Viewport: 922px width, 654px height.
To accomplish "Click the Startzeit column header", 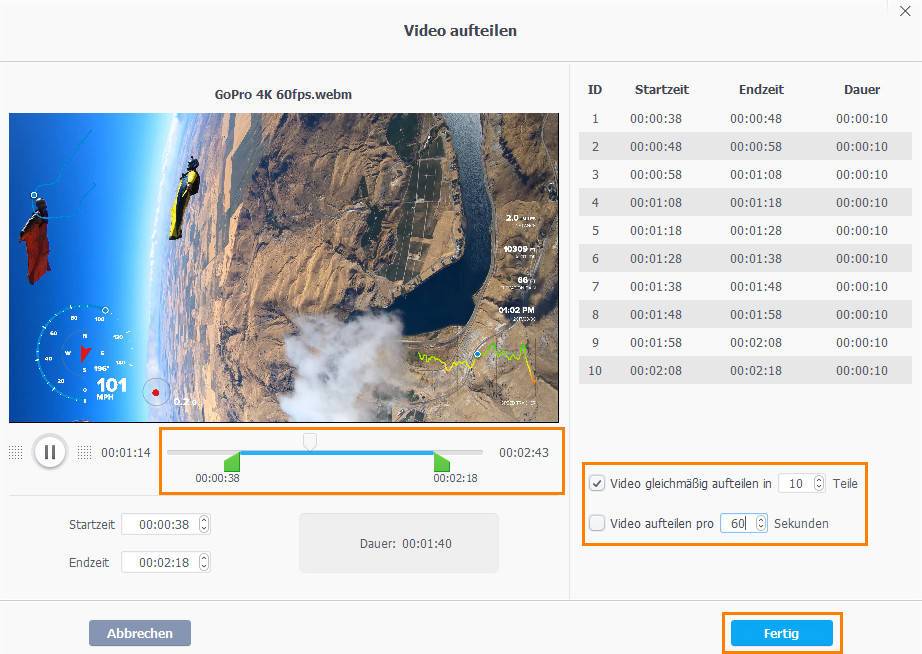I will point(662,89).
